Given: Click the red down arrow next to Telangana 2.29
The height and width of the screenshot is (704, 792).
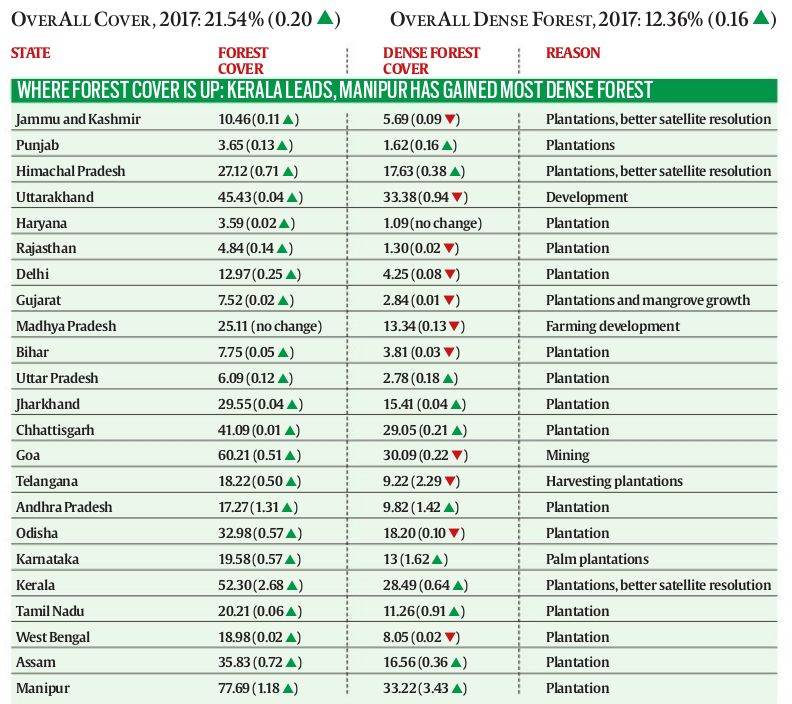Looking at the screenshot, I should tap(450, 481).
